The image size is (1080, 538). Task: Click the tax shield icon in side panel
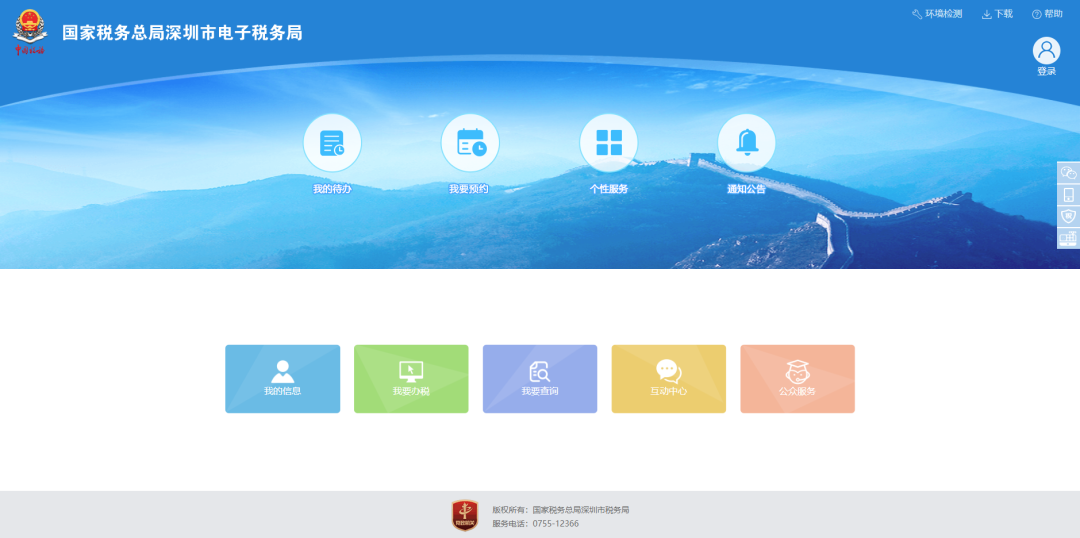(x=1068, y=216)
